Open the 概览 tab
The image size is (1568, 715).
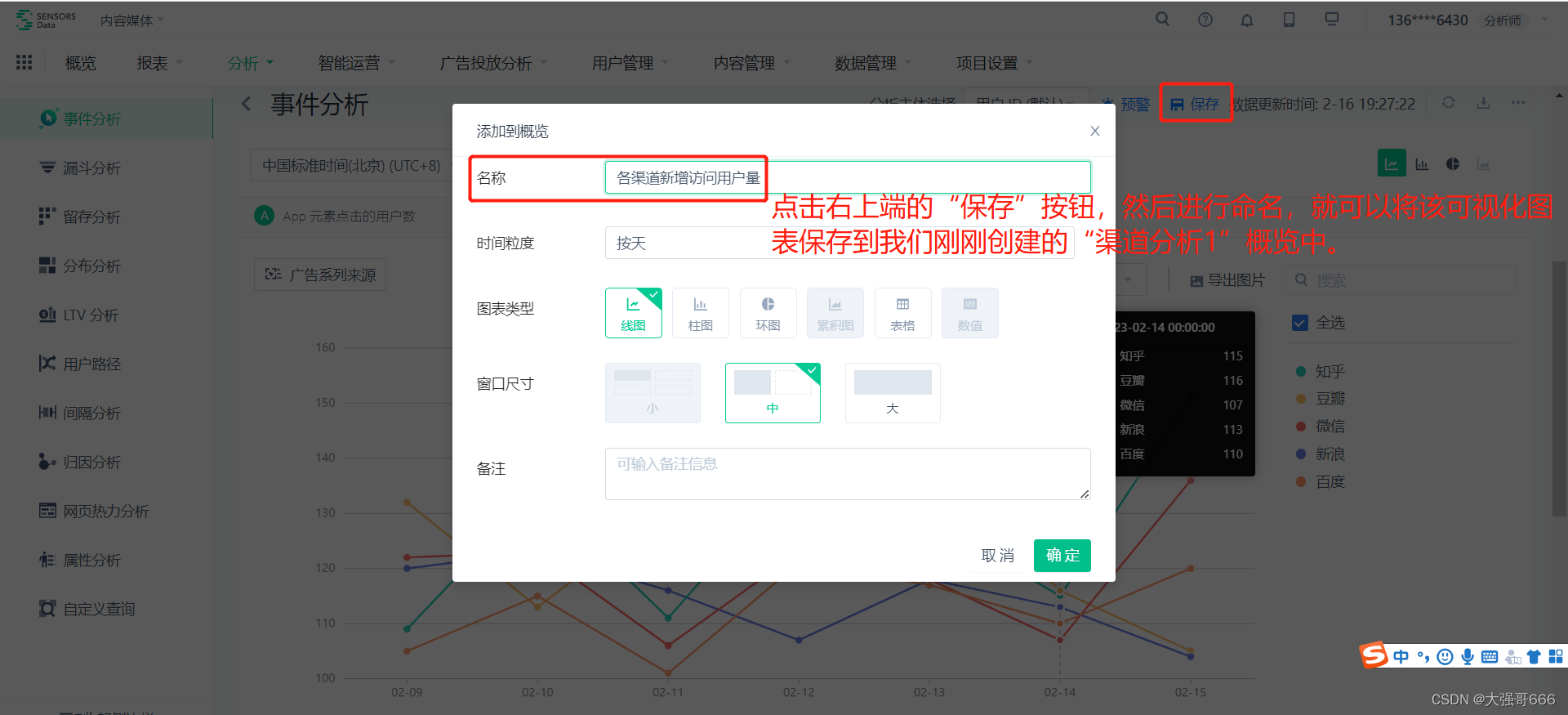coord(80,63)
